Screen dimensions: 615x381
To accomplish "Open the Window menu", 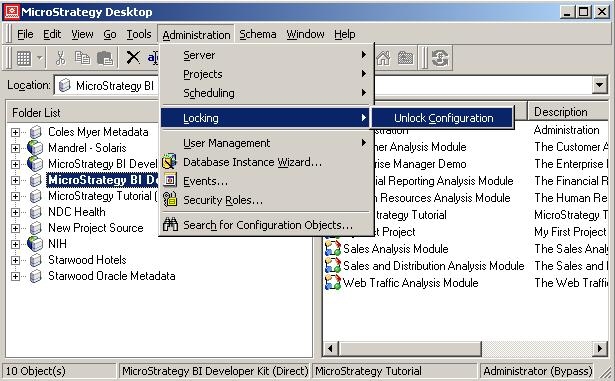I will click(x=305, y=35).
